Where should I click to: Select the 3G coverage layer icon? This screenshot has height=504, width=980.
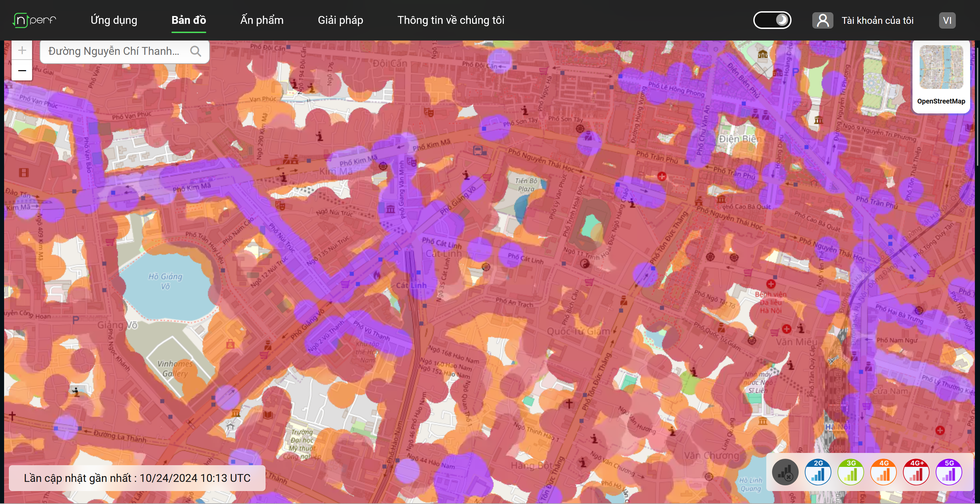(850, 472)
